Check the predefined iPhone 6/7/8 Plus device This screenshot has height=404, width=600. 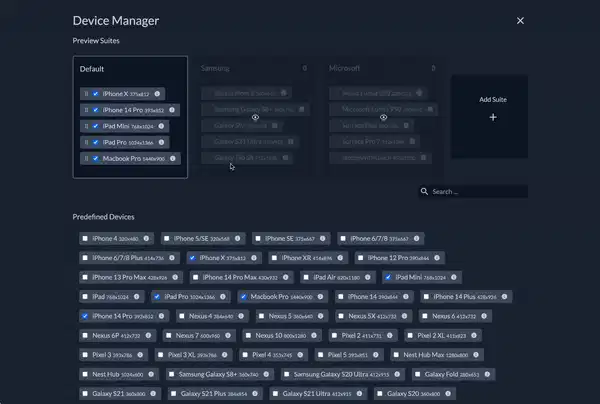coord(85,258)
